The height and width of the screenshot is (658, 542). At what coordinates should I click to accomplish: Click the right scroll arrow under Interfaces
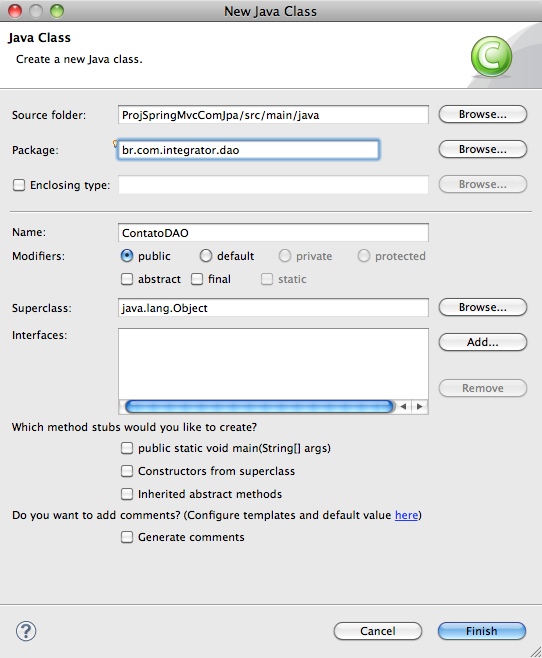click(420, 406)
